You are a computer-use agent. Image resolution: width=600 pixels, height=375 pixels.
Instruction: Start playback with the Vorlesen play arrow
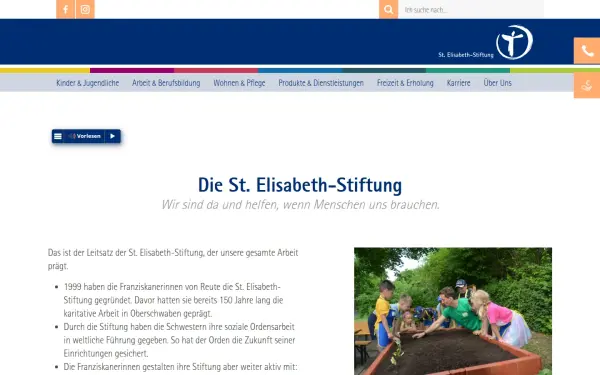(112, 136)
